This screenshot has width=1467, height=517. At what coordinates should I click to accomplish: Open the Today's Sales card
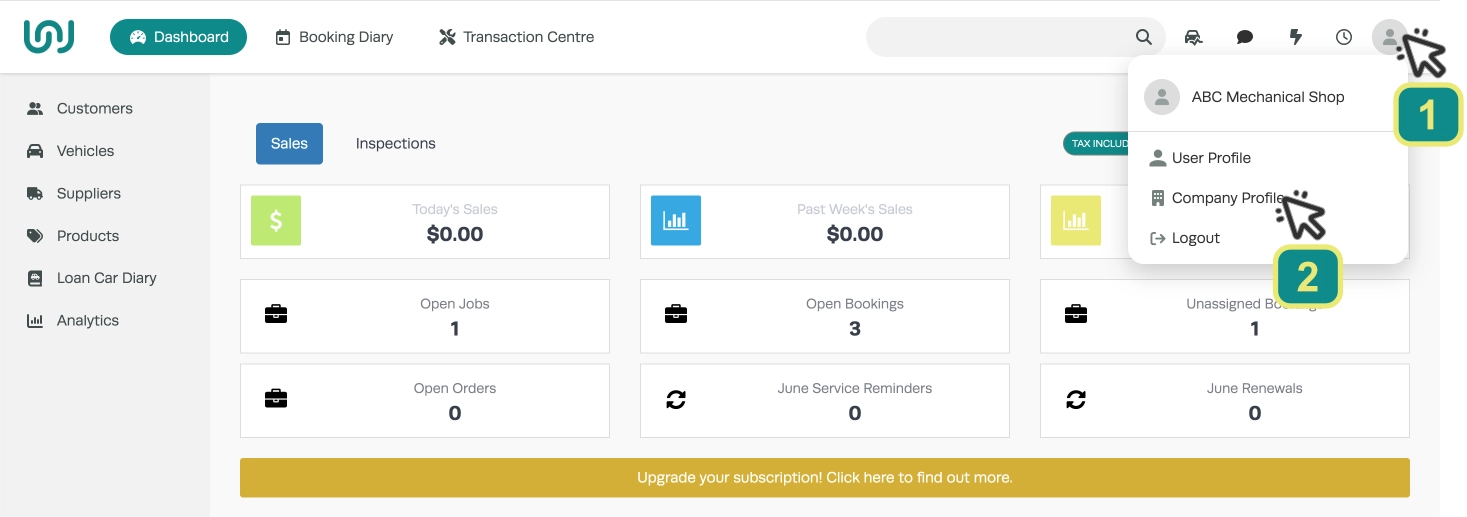coord(425,222)
